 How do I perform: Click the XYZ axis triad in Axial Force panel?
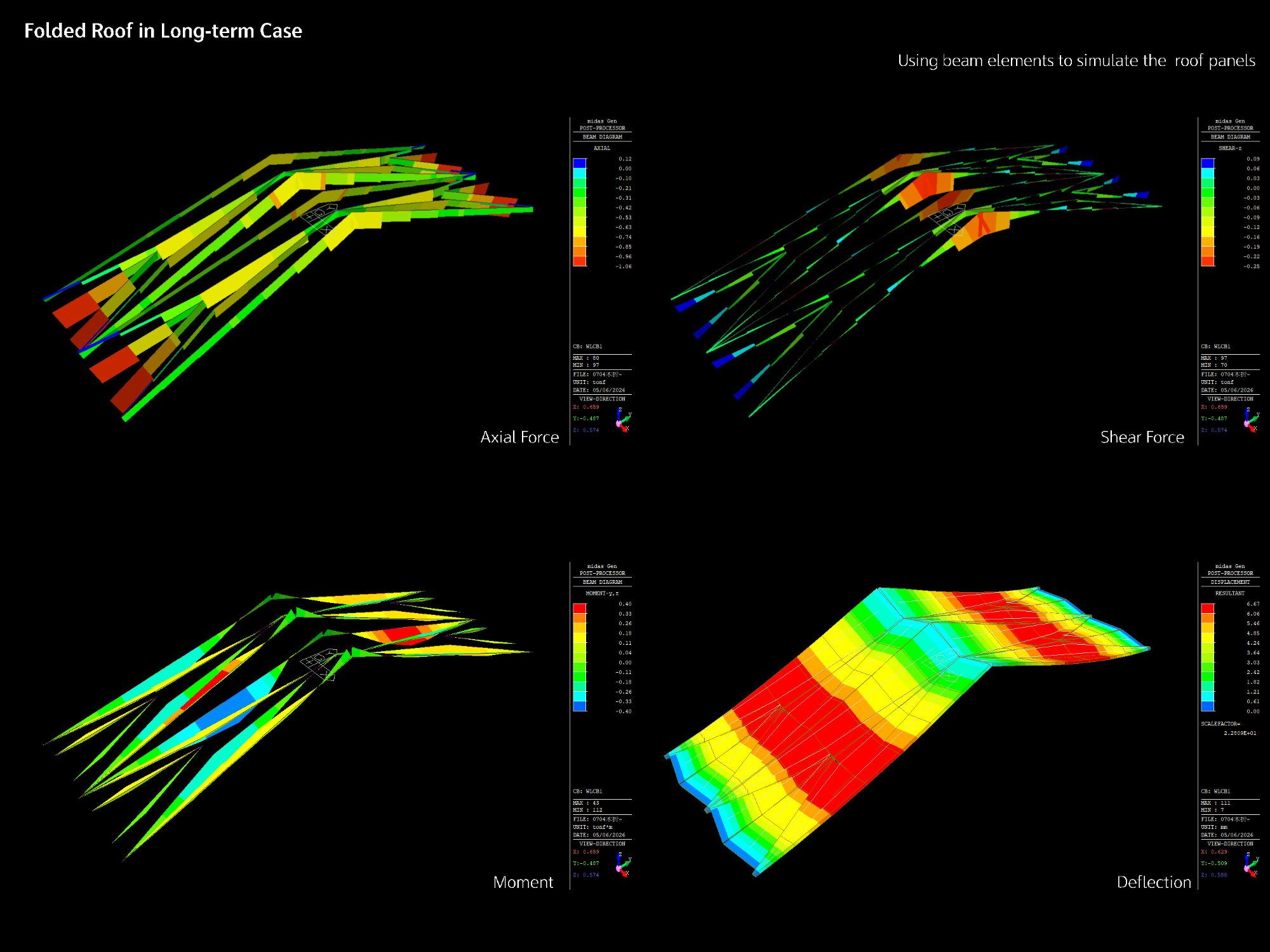pyautogui.click(x=623, y=420)
